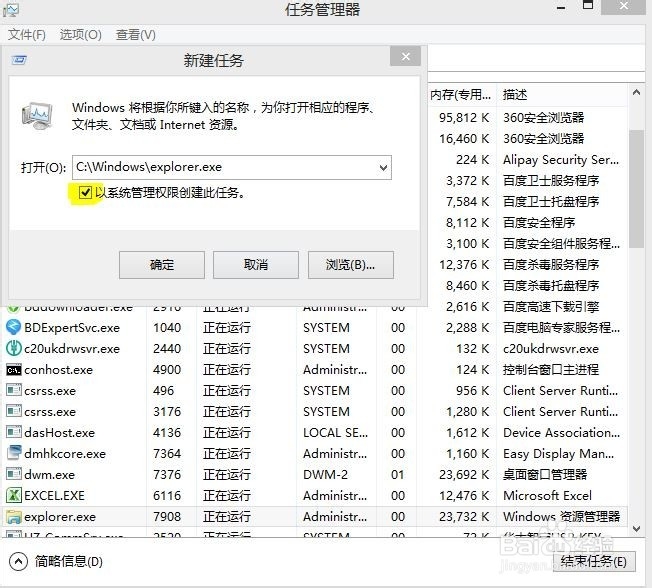Toggle 以系统管理权限创建此任务 checkbox
Screen dimensions: 652x588
pos(85,193)
